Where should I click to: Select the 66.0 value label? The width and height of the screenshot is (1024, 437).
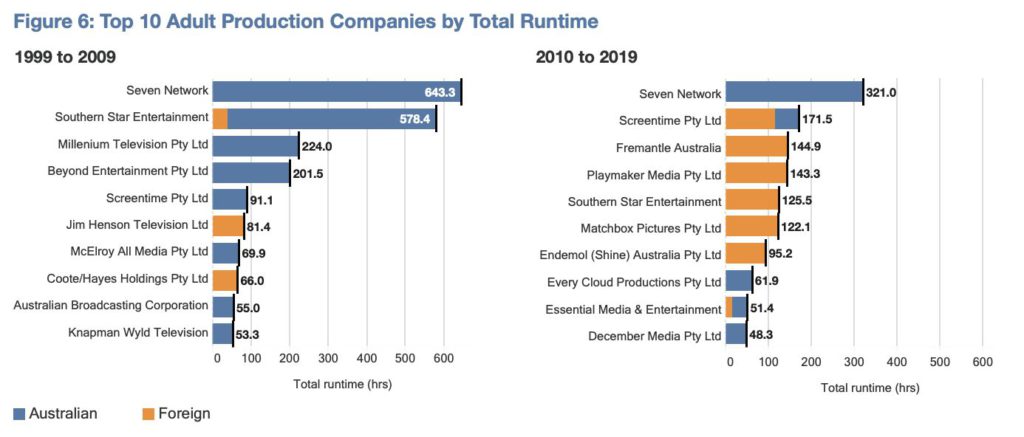252,282
